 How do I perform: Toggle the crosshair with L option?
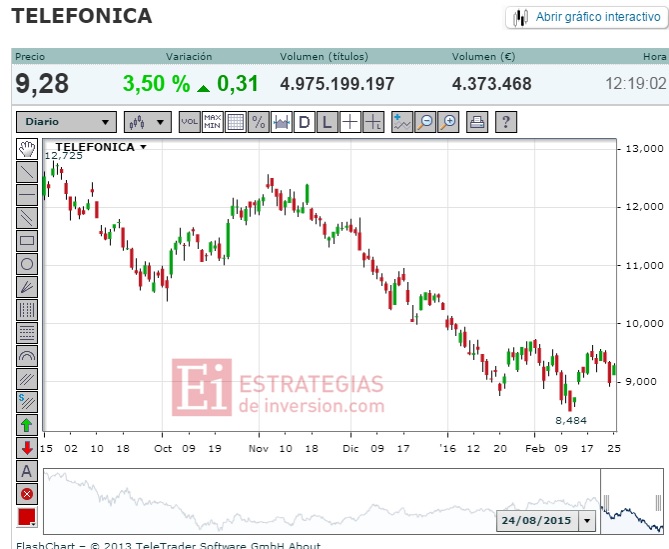373,122
